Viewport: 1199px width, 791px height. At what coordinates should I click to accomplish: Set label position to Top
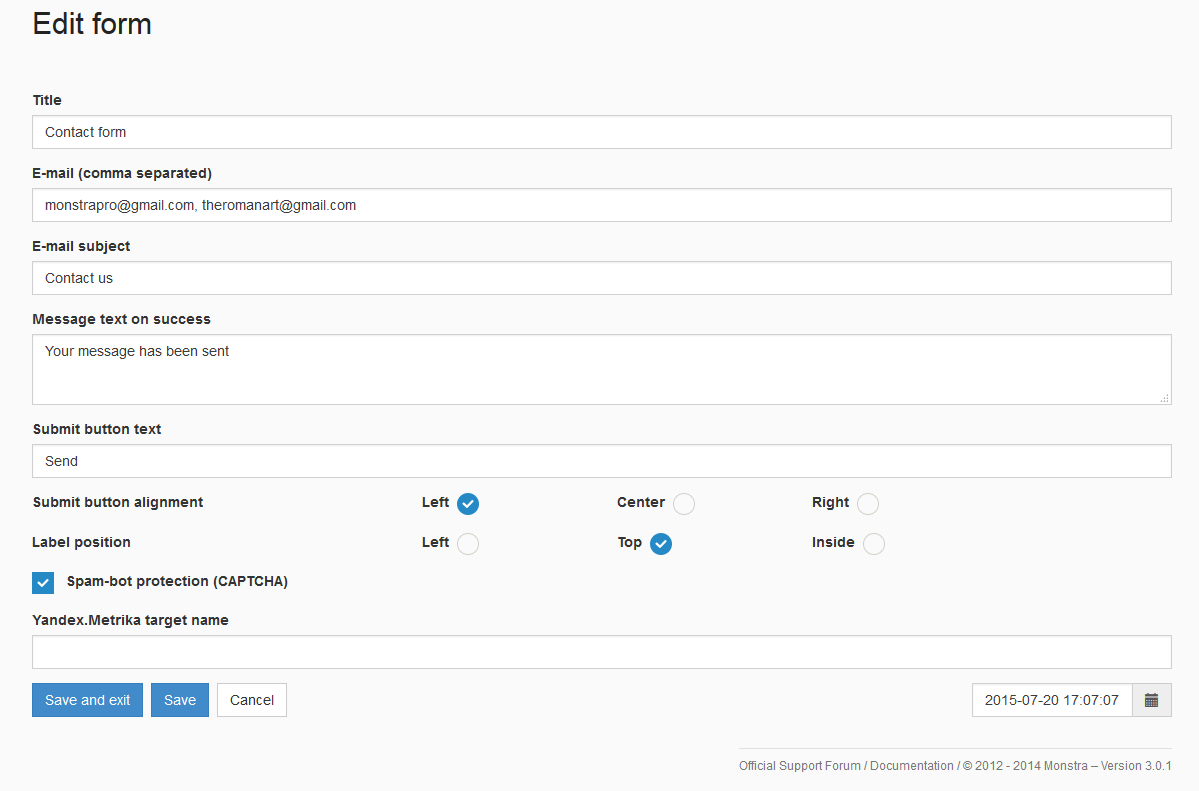pyautogui.click(x=661, y=544)
